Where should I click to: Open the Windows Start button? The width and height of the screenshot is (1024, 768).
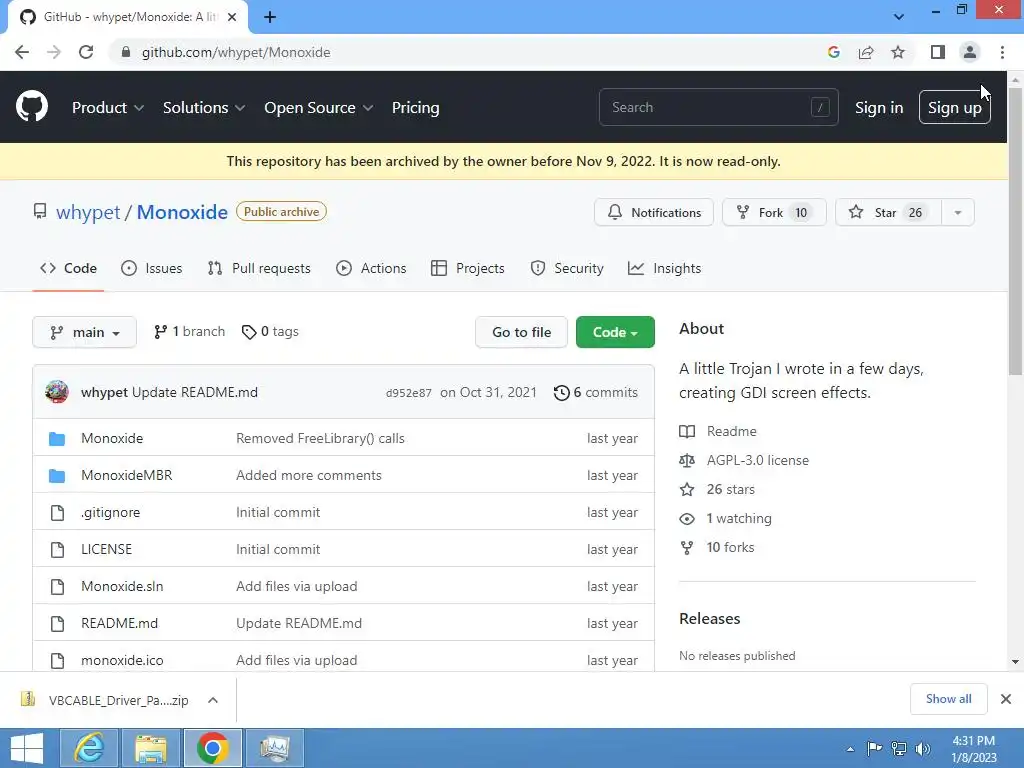tap(27, 748)
